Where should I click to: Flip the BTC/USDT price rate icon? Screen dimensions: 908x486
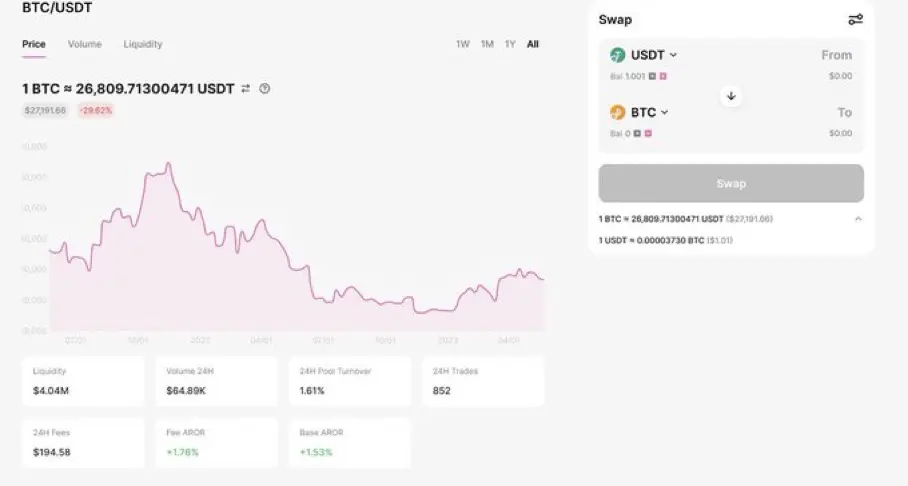coord(246,89)
